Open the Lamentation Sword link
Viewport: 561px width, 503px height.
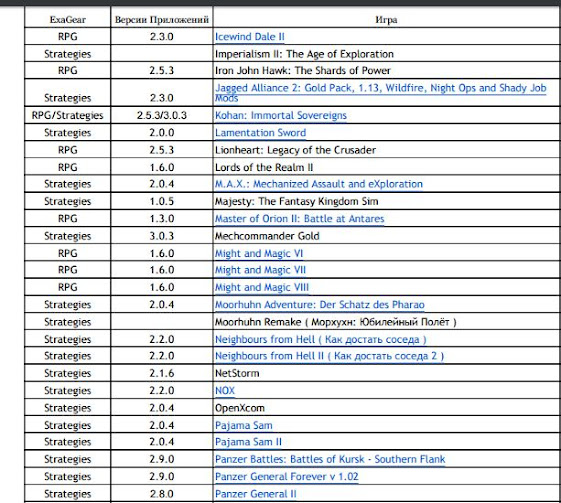click(x=260, y=133)
